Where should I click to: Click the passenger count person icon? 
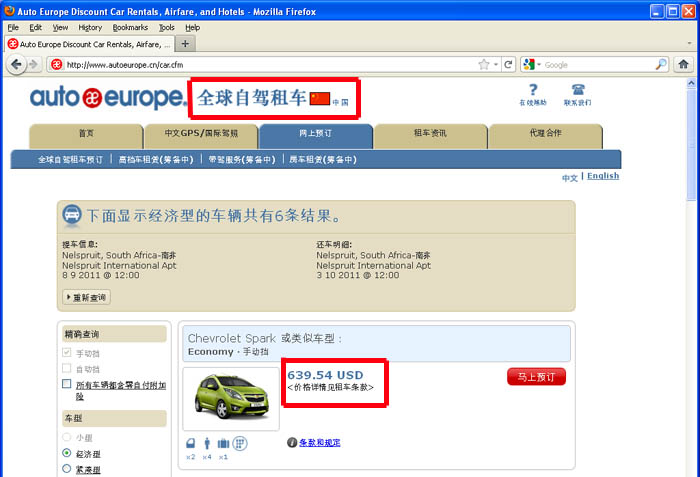207,443
